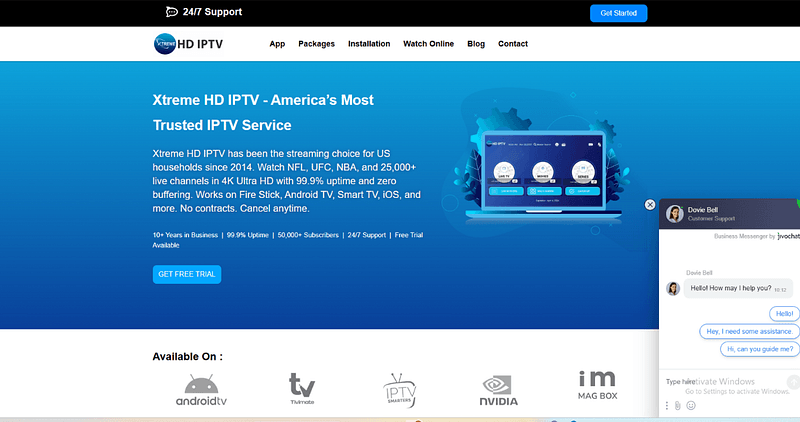Viewport: 800px width, 422px height.
Task: Click the "Available On :" heading
Action: [187, 357]
